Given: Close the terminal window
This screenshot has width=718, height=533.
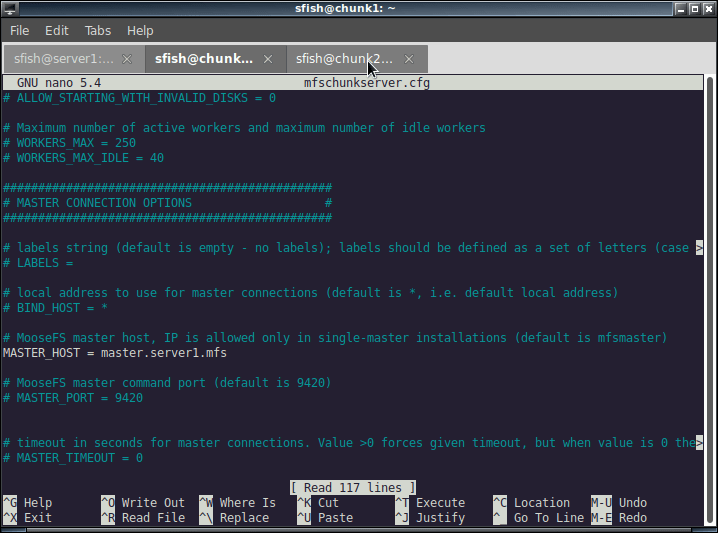Looking at the screenshot, I should pyautogui.click(x=709, y=9).
